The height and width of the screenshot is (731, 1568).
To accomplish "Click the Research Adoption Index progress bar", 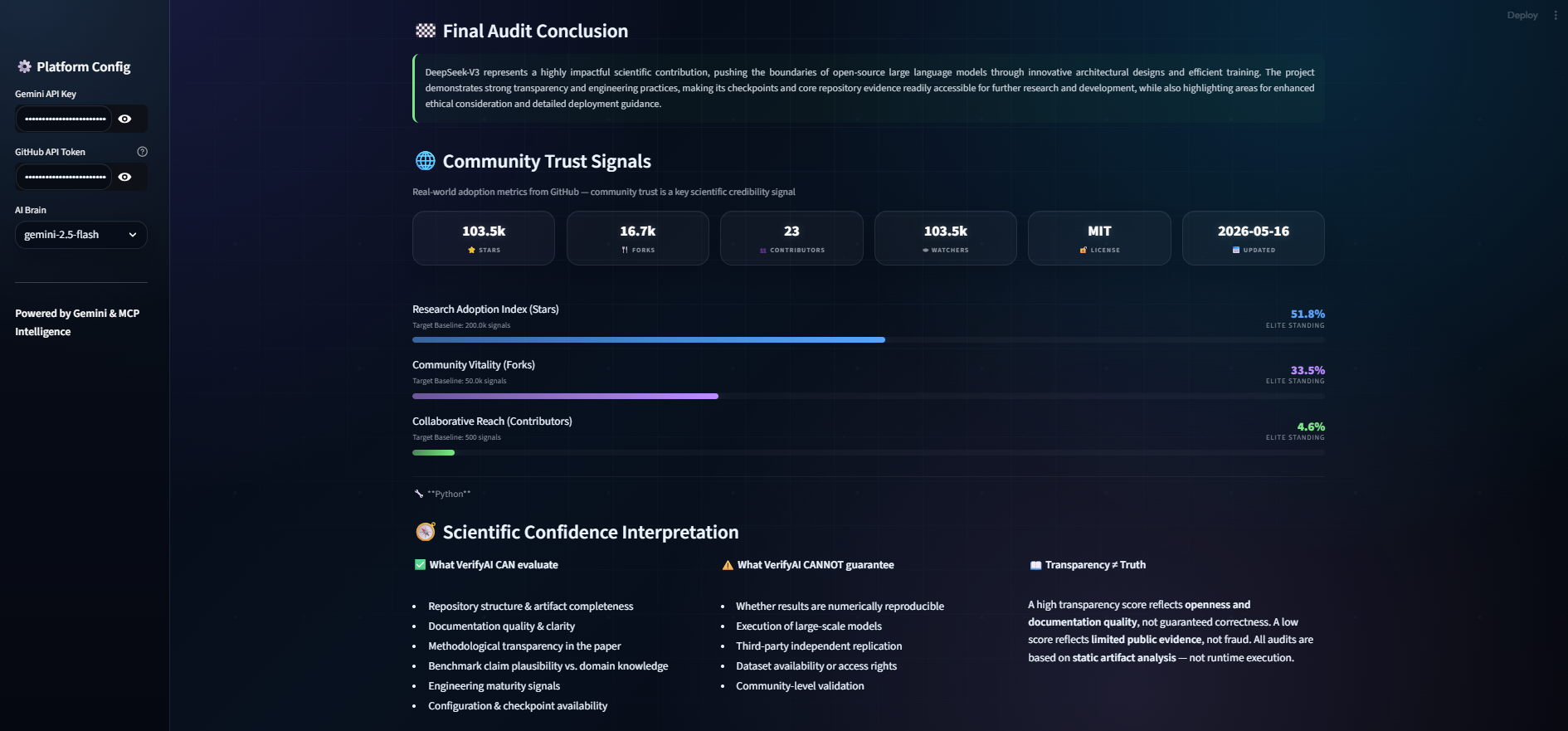I will click(x=869, y=339).
